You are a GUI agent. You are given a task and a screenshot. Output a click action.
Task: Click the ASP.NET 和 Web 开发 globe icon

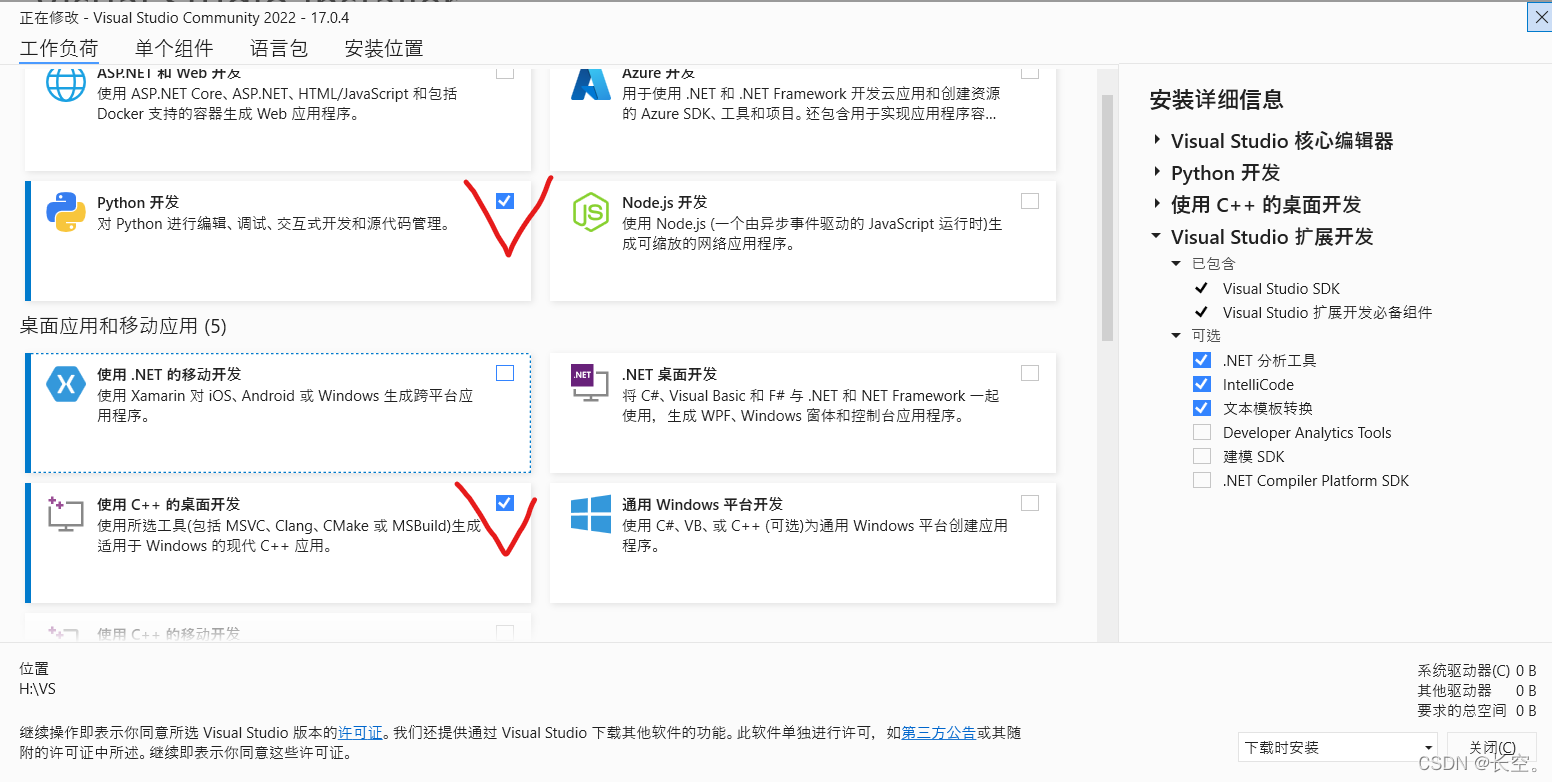coord(65,85)
